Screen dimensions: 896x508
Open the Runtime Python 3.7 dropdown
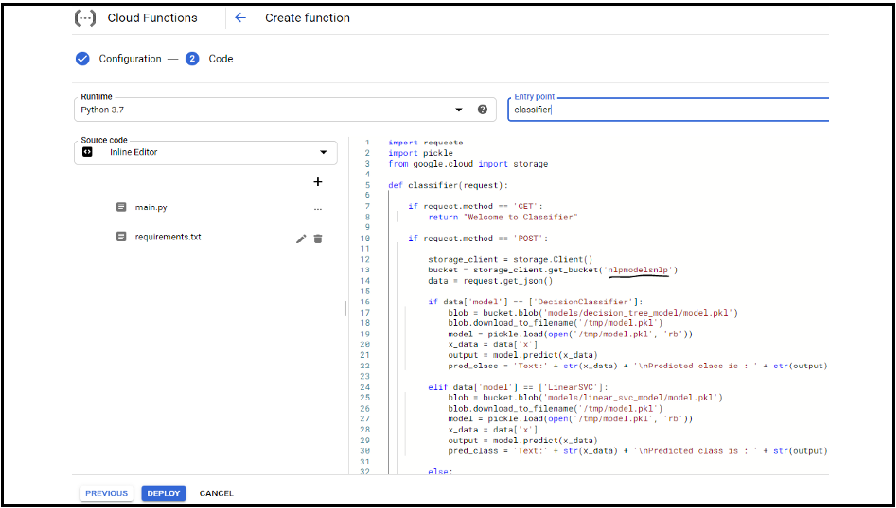pos(285,110)
